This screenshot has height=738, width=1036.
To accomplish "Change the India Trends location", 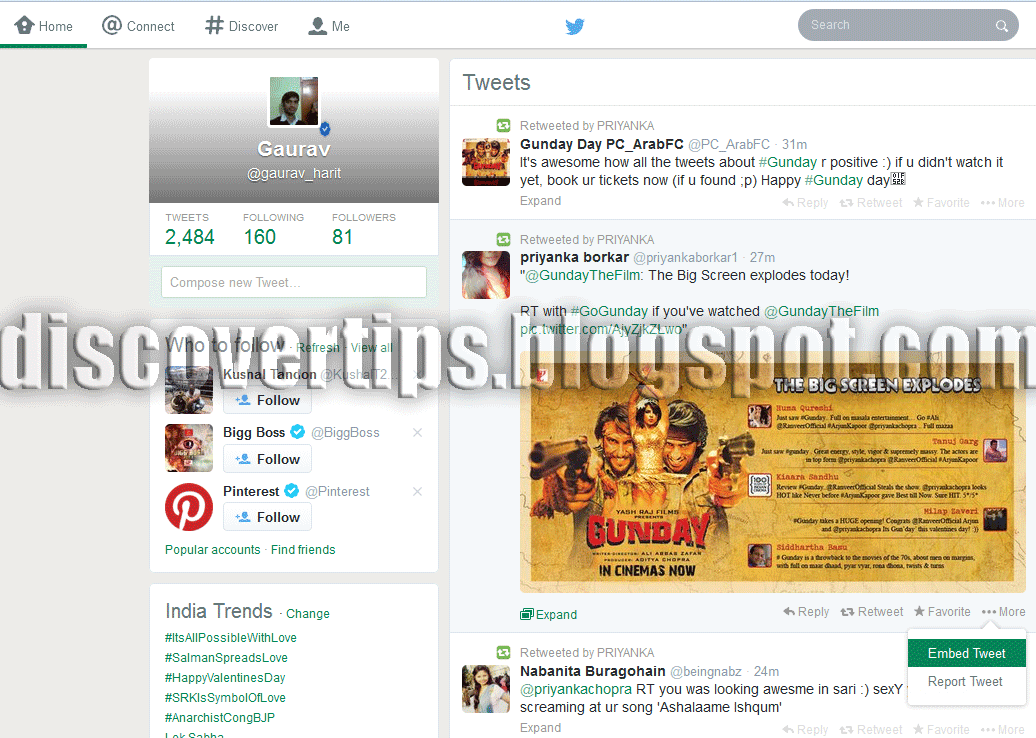I will [307, 614].
